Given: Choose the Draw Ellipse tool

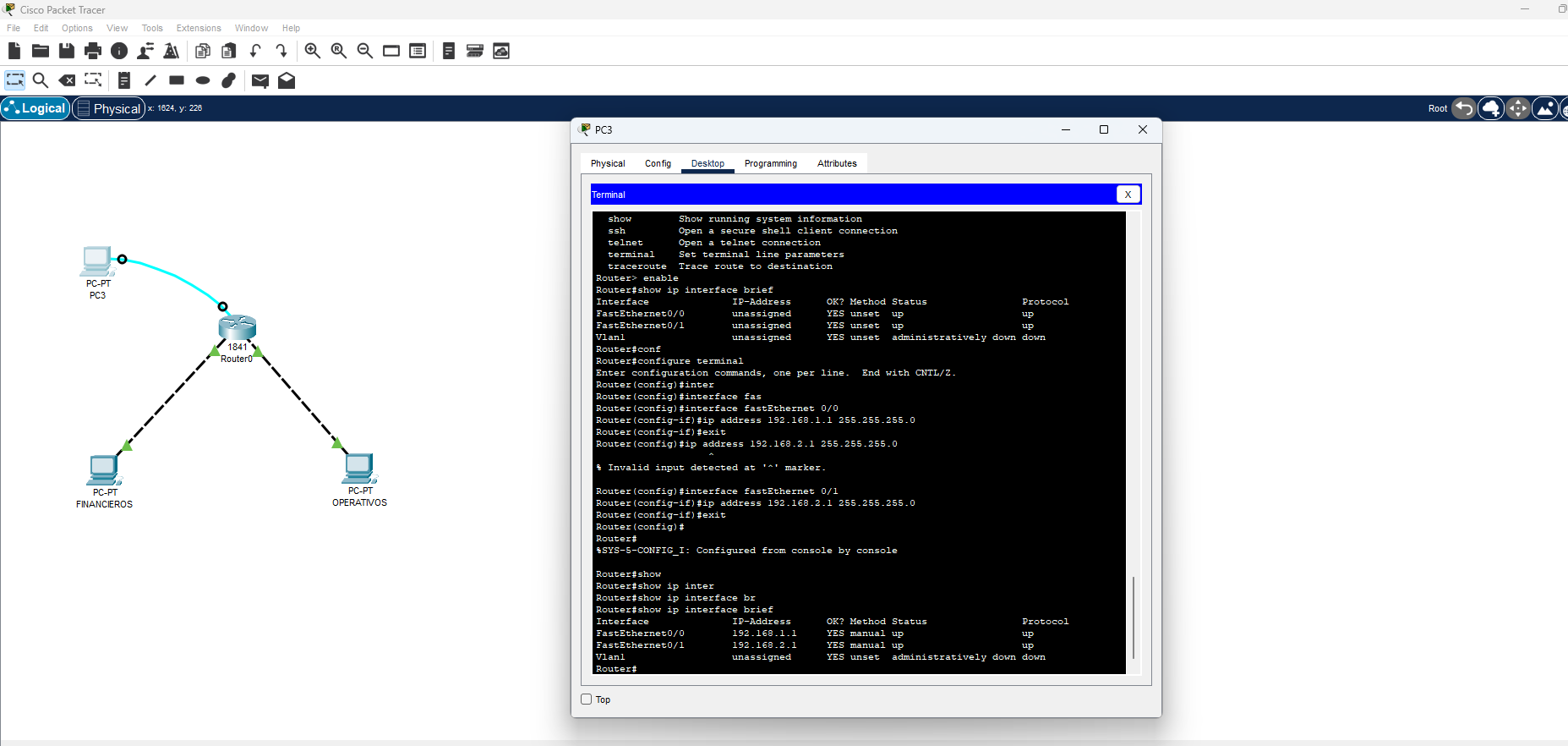Looking at the screenshot, I should coord(203,80).
